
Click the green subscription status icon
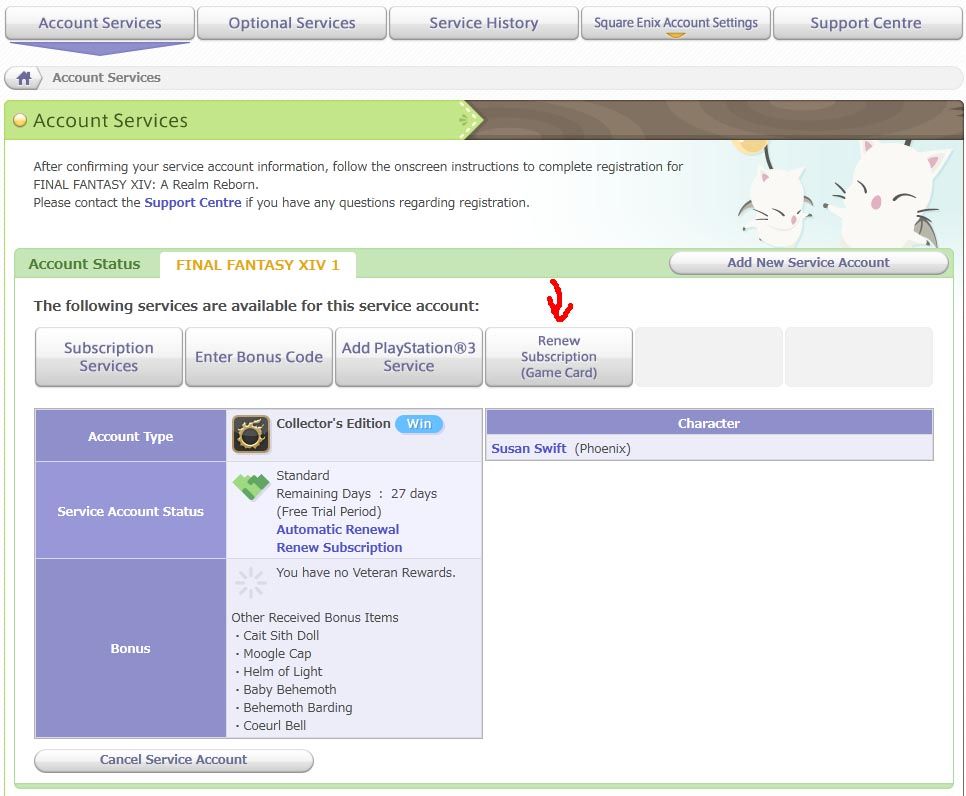pos(251,487)
